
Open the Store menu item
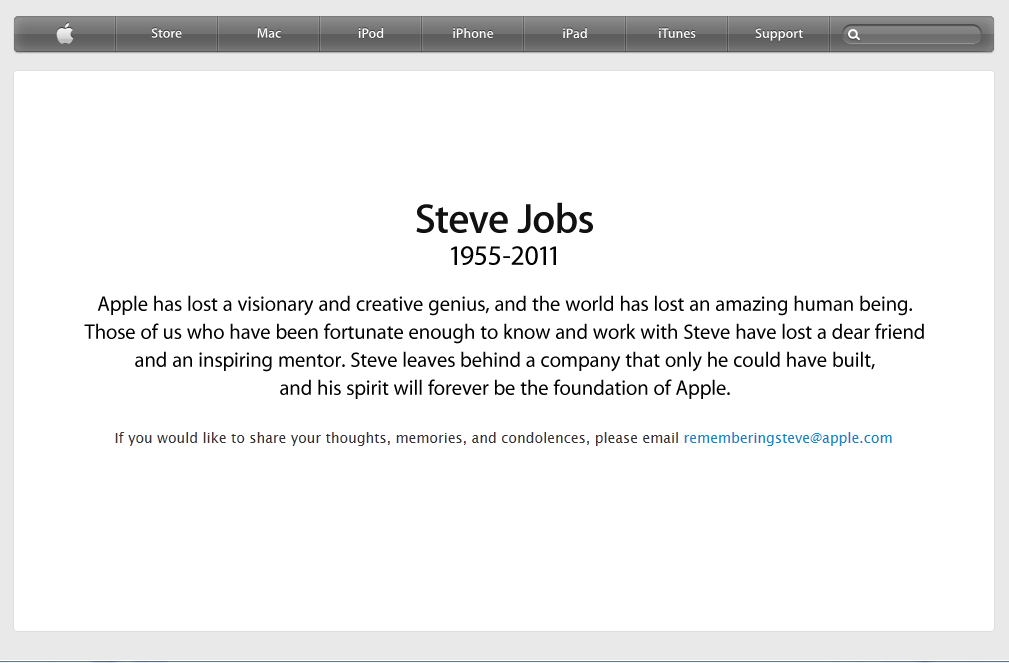(167, 33)
